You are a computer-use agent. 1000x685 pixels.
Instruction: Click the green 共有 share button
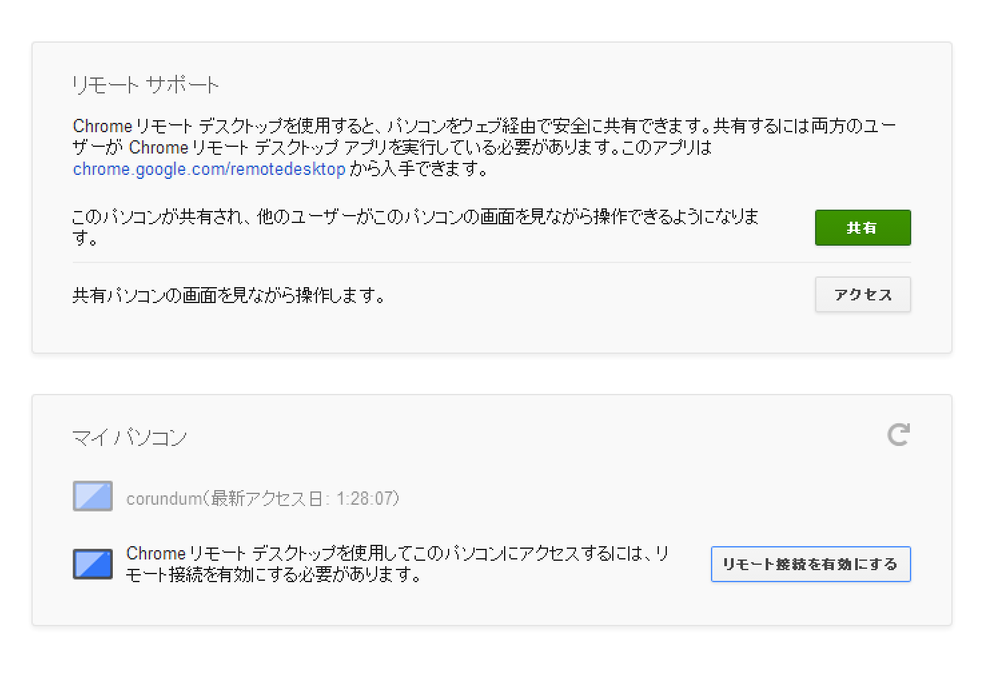[862, 228]
